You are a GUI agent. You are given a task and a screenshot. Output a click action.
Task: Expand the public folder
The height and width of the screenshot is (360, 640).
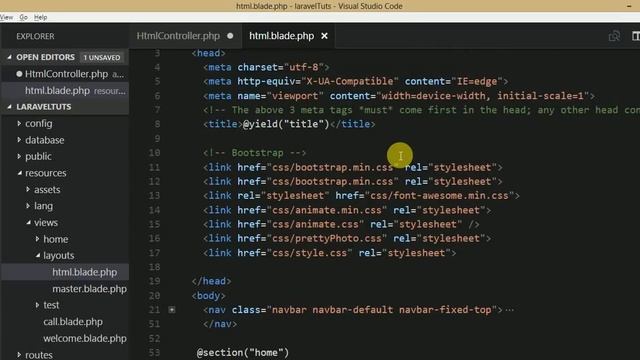(x=19, y=156)
